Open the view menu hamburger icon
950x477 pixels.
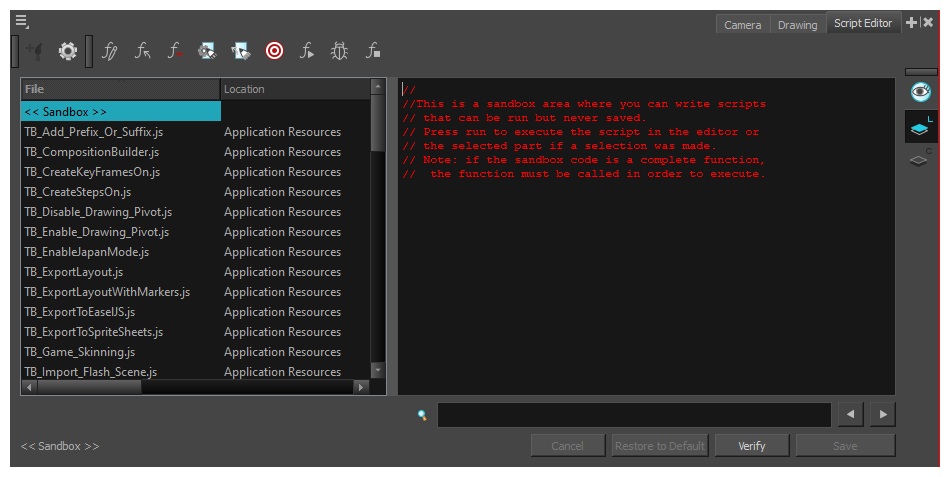pos(22,21)
